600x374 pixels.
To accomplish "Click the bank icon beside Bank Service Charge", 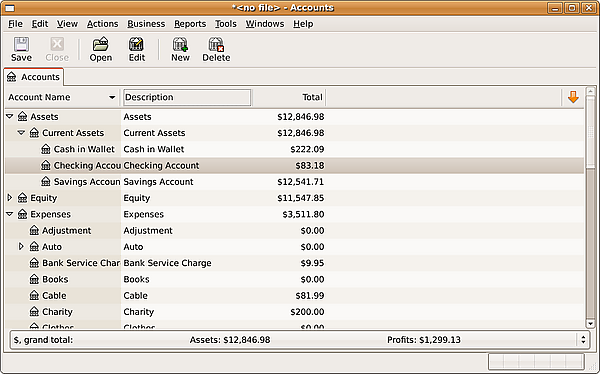I will [34, 263].
